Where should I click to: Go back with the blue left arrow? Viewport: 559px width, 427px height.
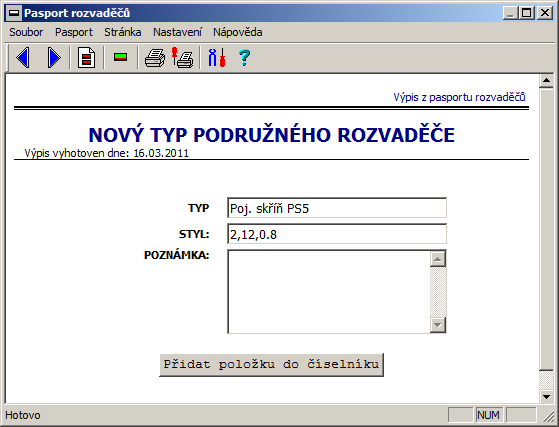(x=22, y=57)
